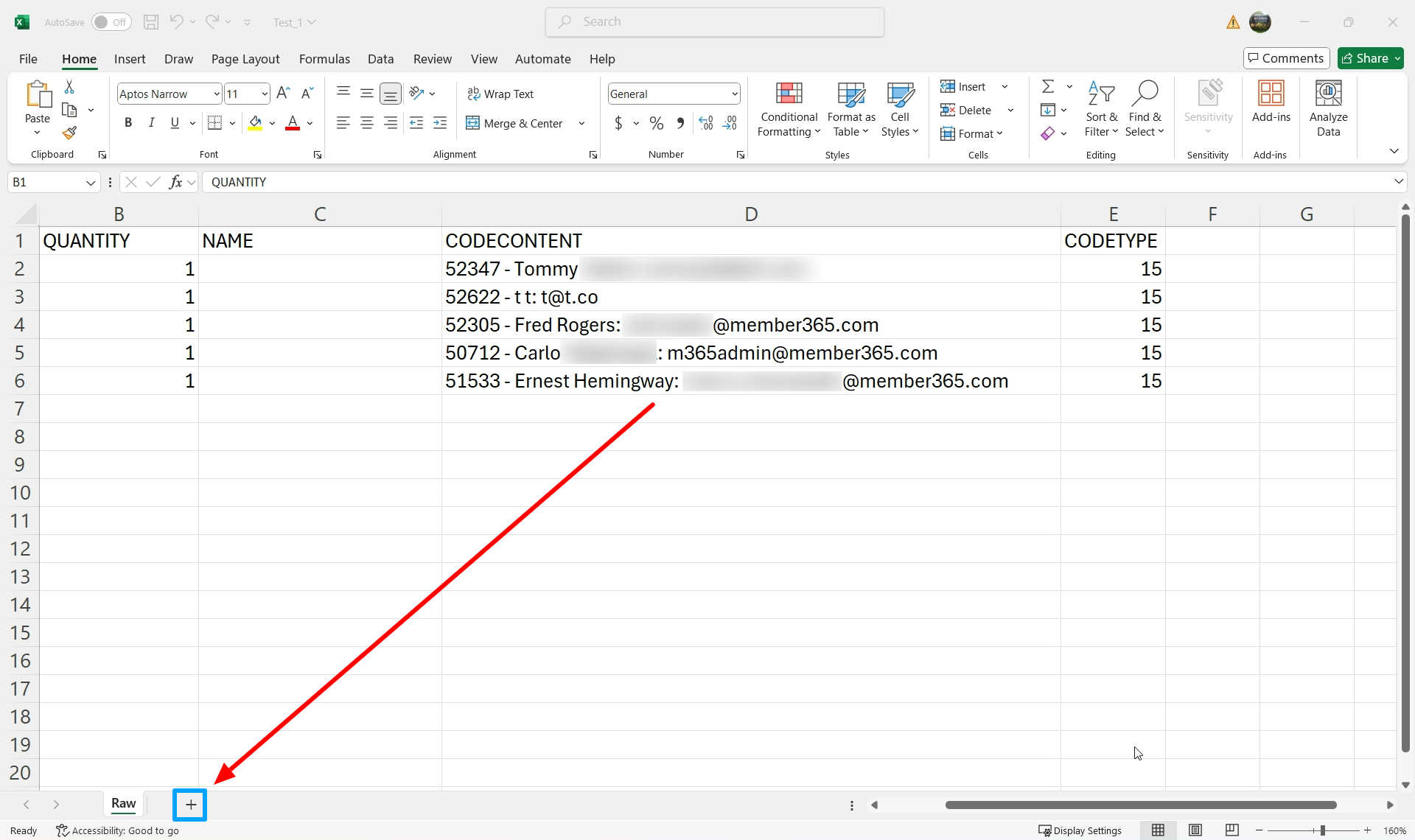This screenshot has width=1415, height=840.
Task: Expand the General number format dropdown
Action: (x=734, y=94)
